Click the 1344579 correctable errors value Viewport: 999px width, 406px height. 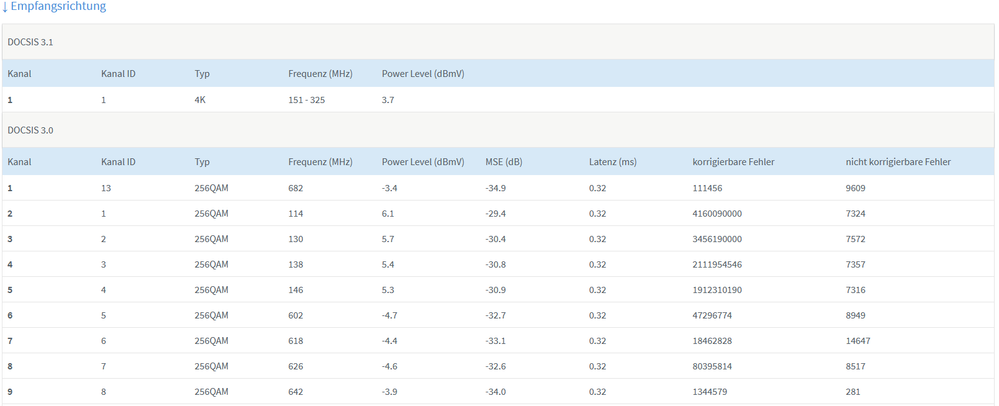710,392
